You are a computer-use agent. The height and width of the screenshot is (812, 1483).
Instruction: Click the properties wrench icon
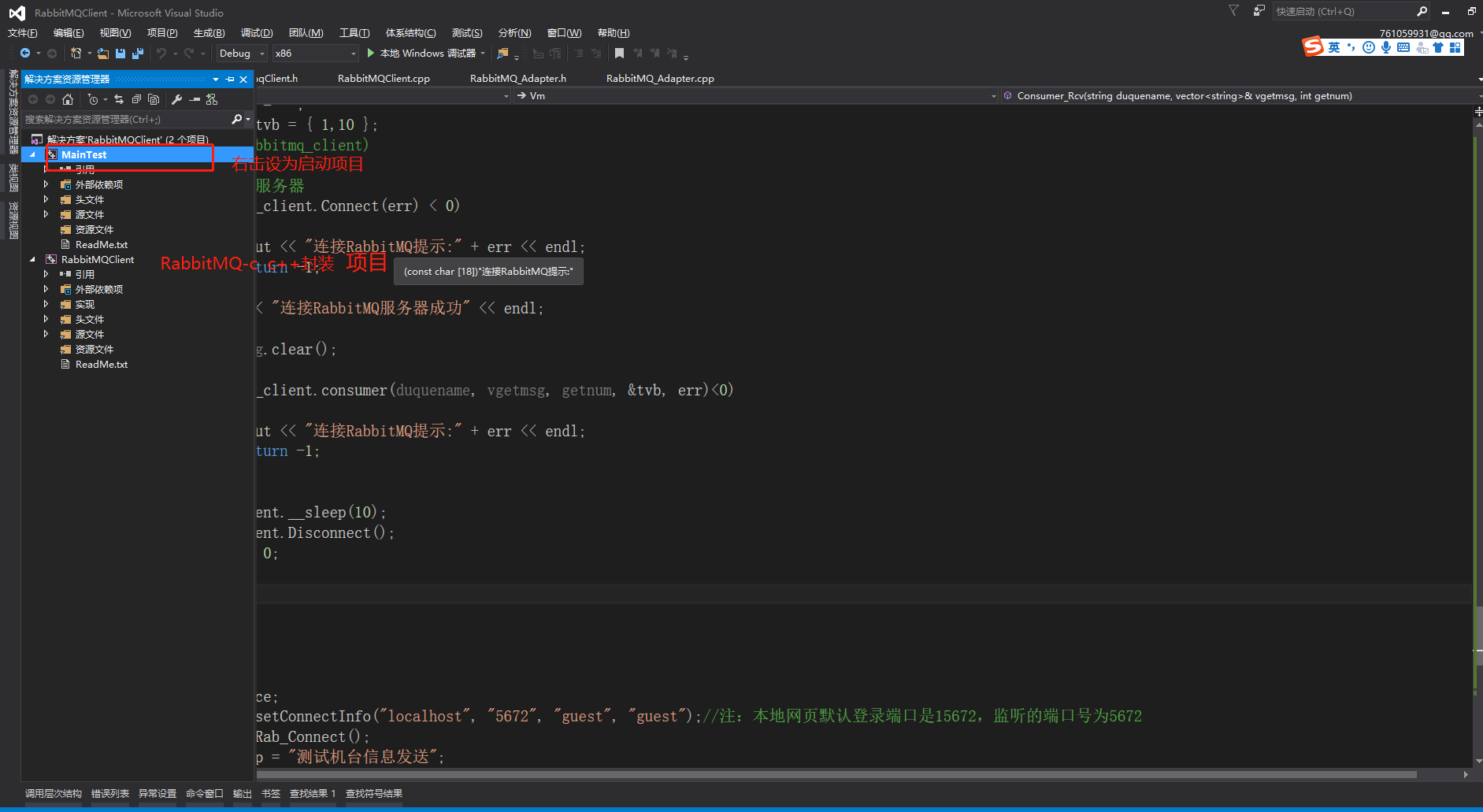(176, 99)
